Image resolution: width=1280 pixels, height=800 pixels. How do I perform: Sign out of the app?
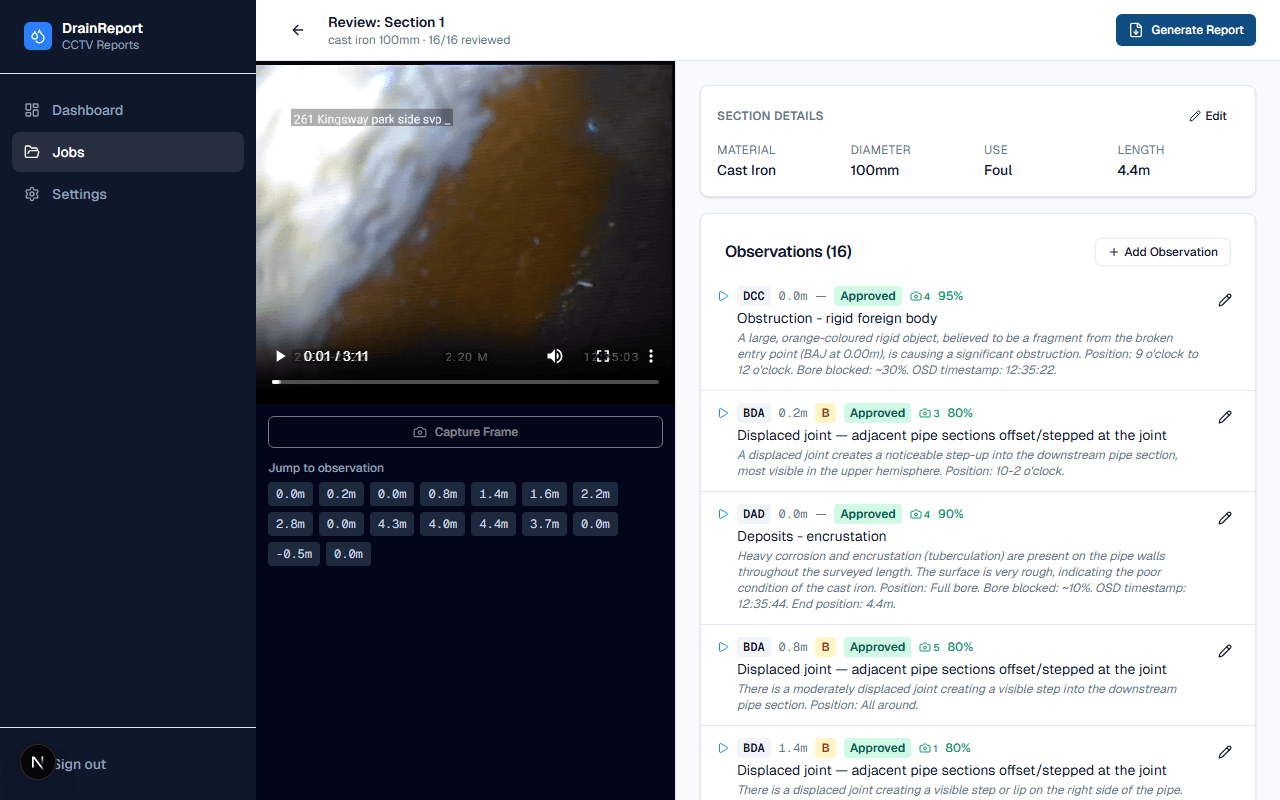click(80, 764)
